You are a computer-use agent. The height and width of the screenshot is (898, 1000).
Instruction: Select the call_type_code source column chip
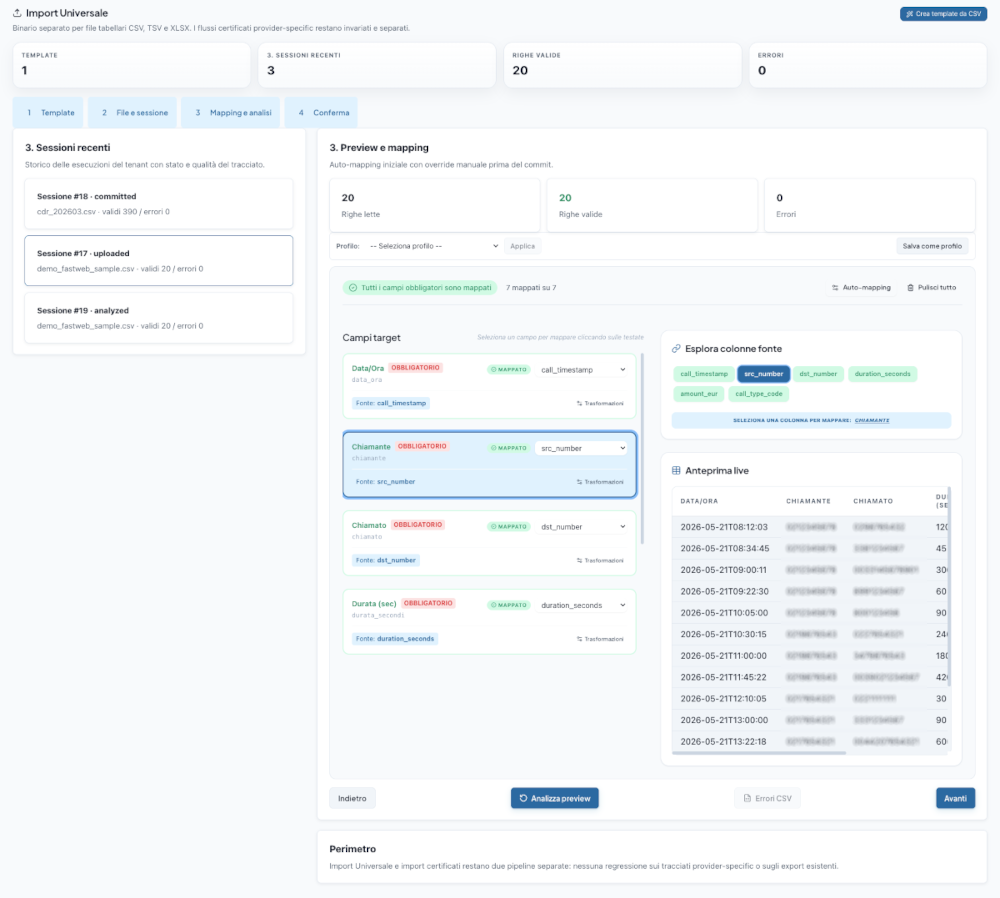click(x=758, y=394)
